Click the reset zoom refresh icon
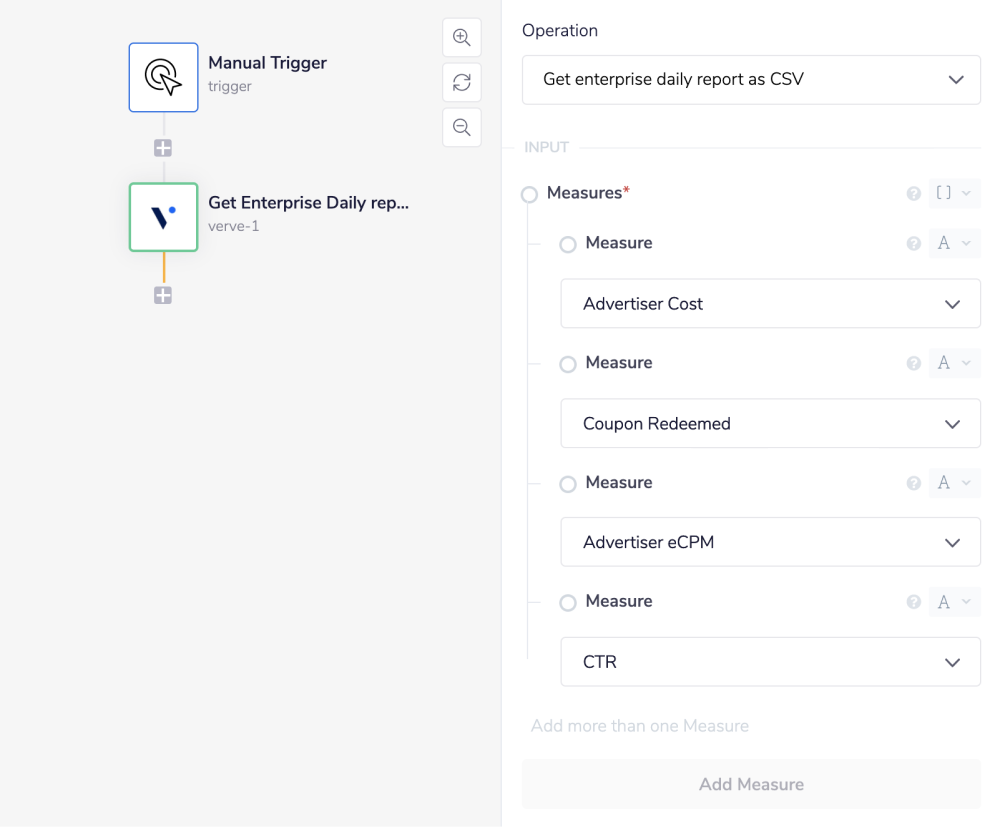Viewport: 1000px width, 827px height. pos(461,82)
